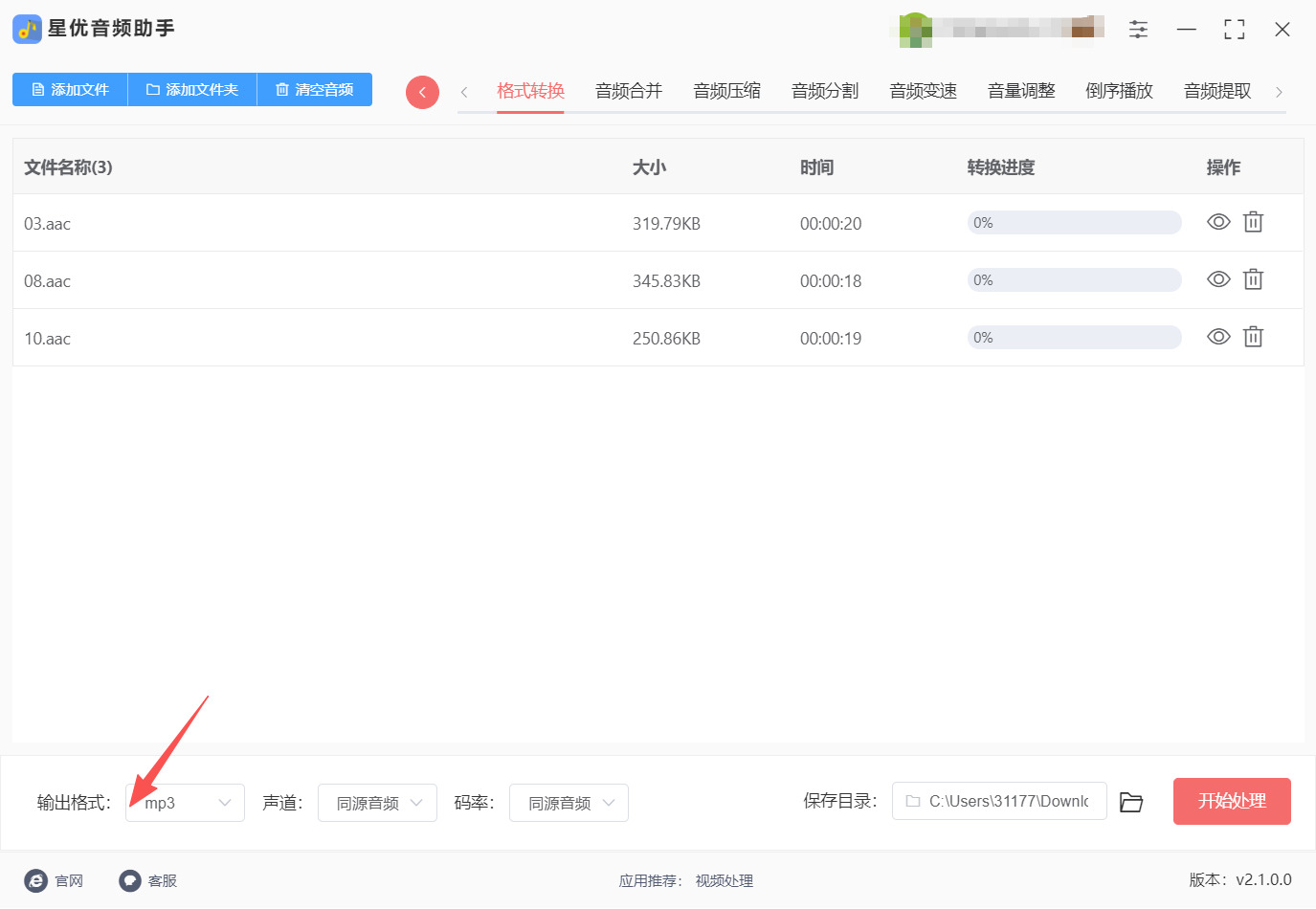Image resolution: width=1316 pixels, height=909 pixels.
Task: Click the 添加文件 button
Action: click(70, 90)
